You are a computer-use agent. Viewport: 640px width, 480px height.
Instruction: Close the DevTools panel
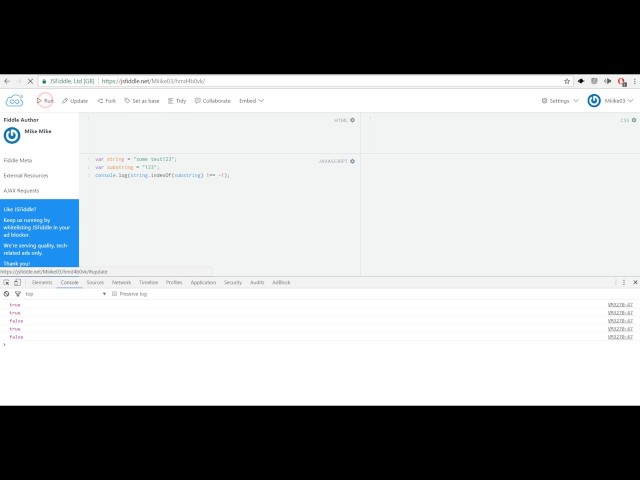pos(635,282)
